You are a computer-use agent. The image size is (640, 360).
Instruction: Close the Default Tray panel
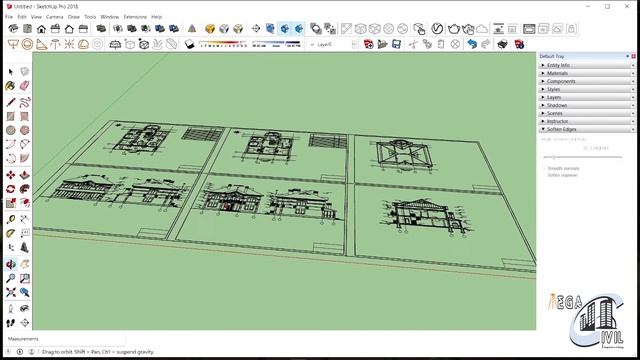[633, 56]
